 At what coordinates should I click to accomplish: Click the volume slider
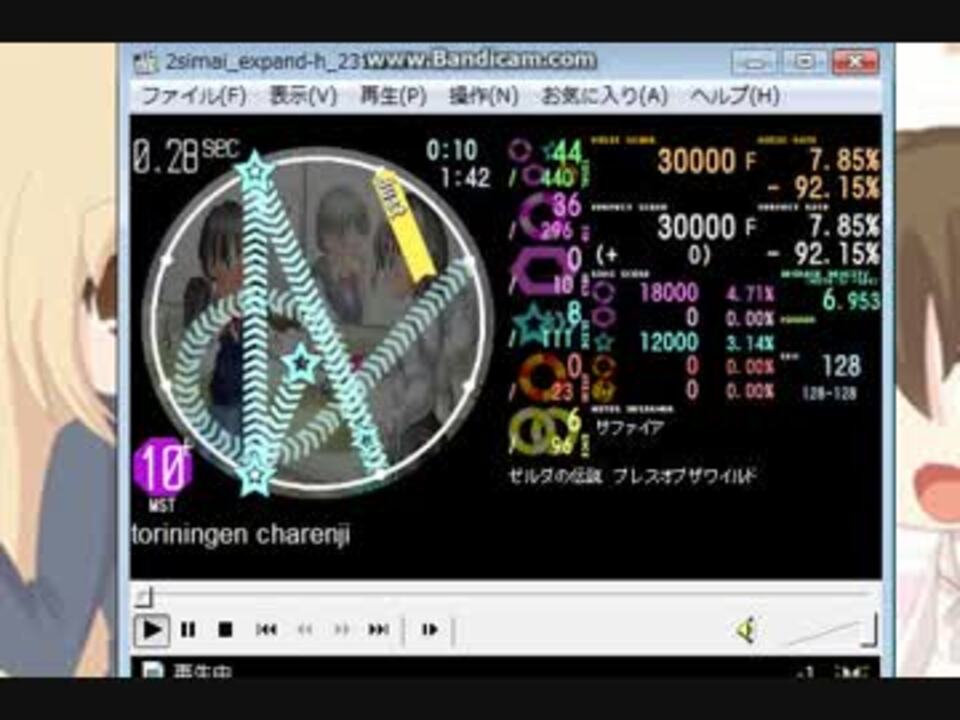[x=830, y=632]
